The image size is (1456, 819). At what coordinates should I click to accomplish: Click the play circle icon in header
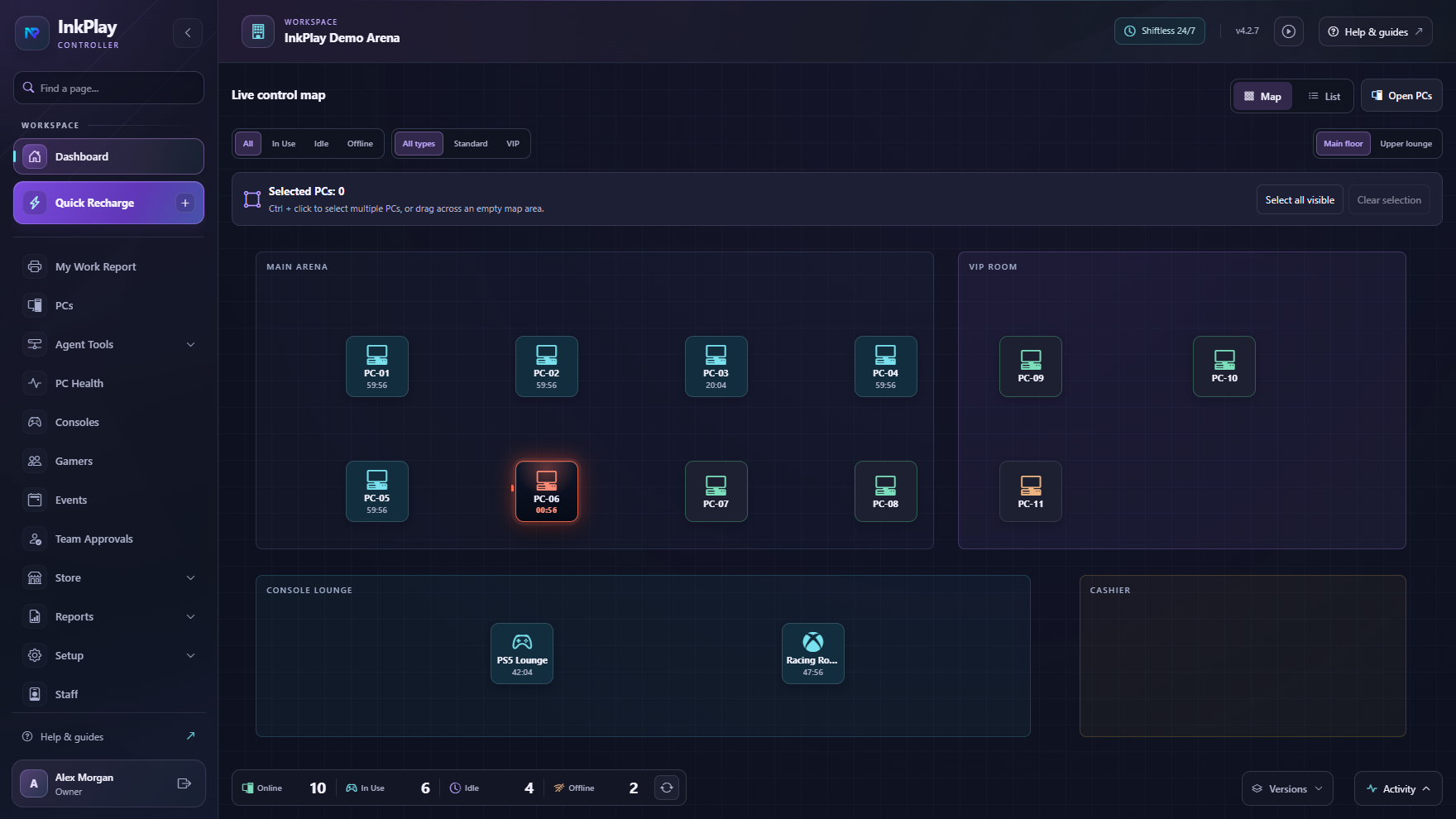1288,31
